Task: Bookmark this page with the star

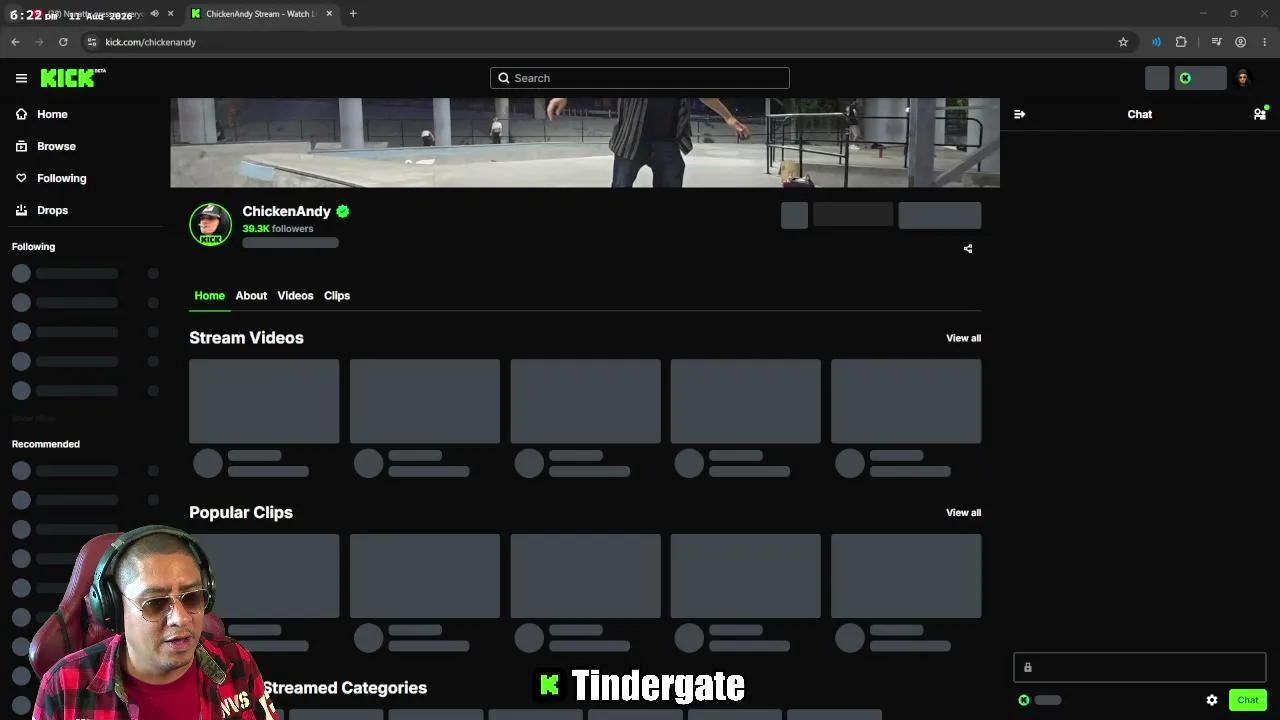Action: [x=1123, y=42]
